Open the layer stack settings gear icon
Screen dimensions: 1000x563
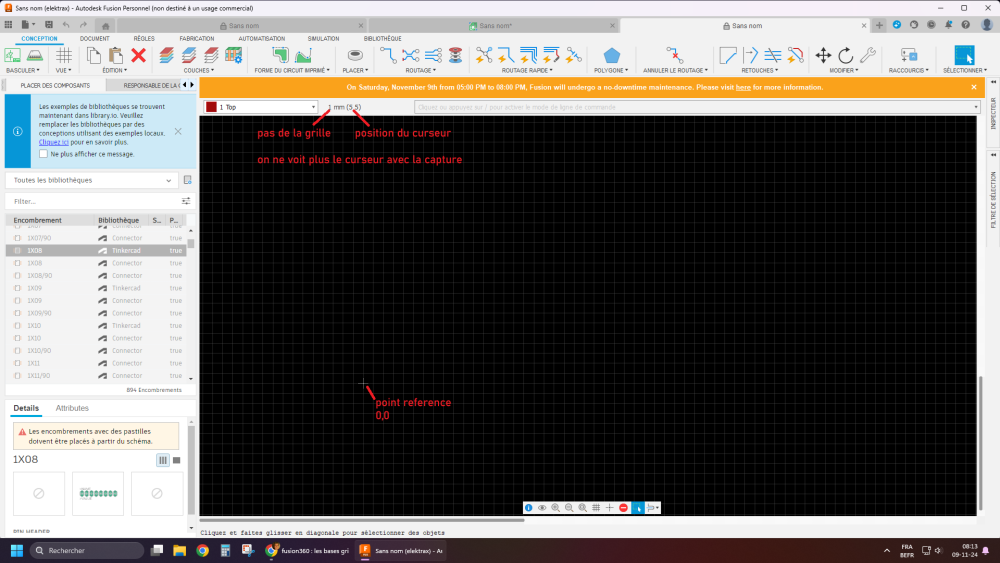coord(233,55)
